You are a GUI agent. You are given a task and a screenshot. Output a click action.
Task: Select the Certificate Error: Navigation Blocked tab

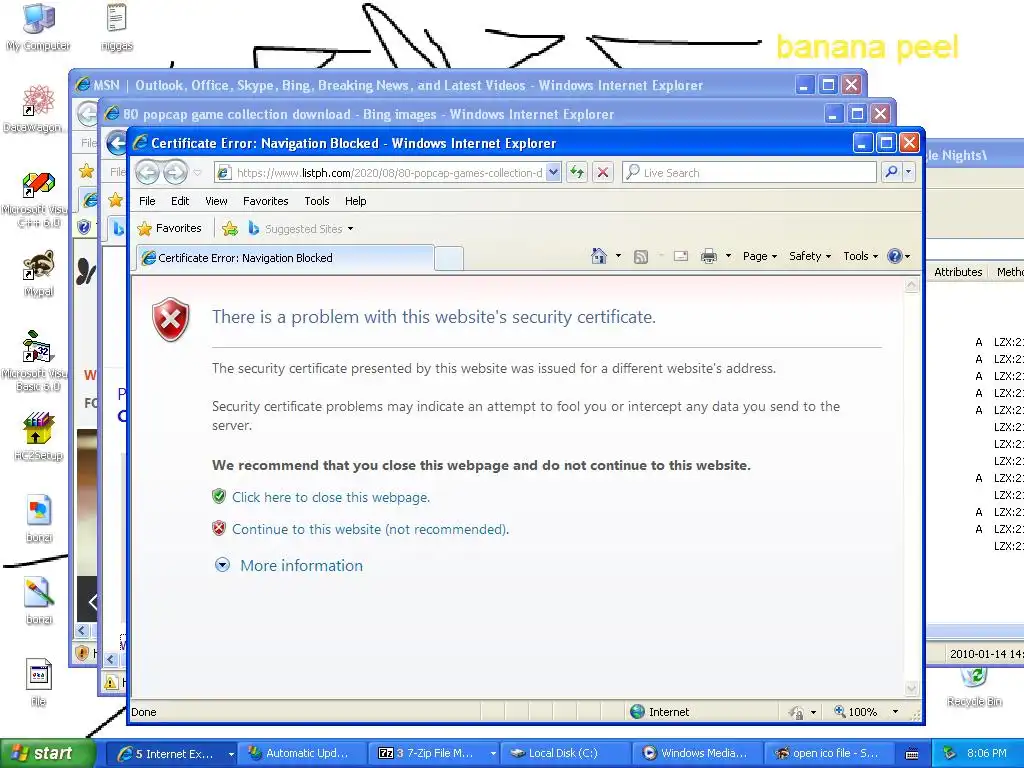pyautogui.click(x=285, y=258)
